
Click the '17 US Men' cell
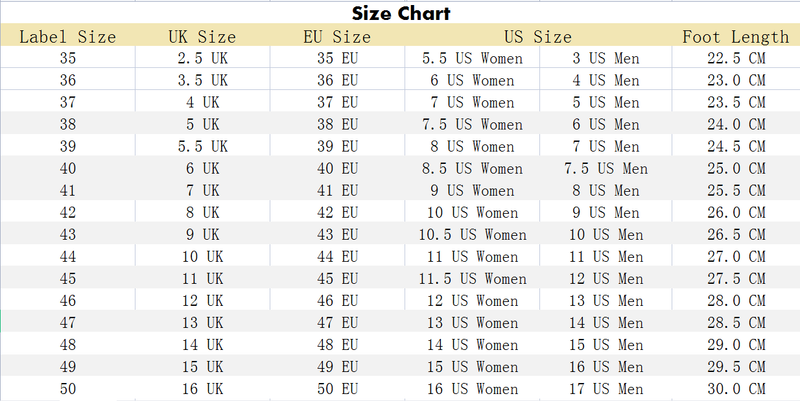click(605, 388)
